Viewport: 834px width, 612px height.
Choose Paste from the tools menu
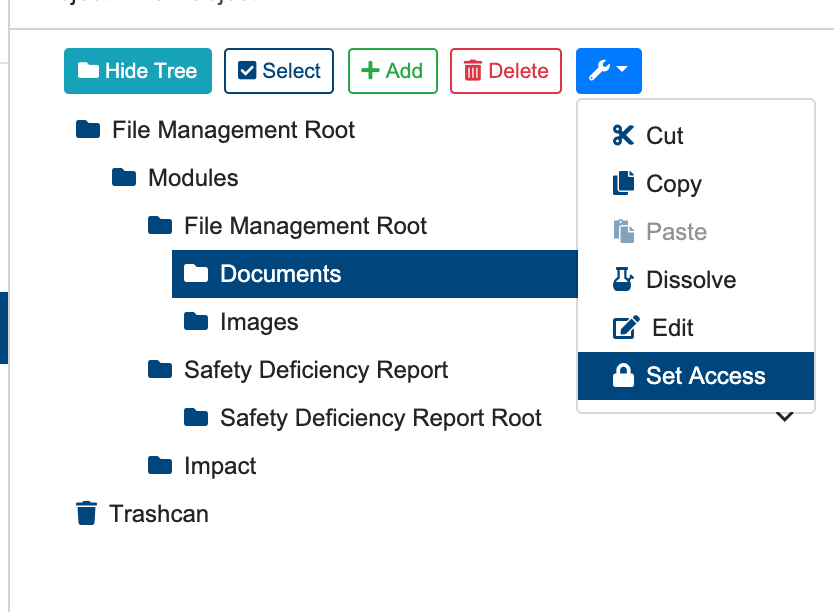696,232
